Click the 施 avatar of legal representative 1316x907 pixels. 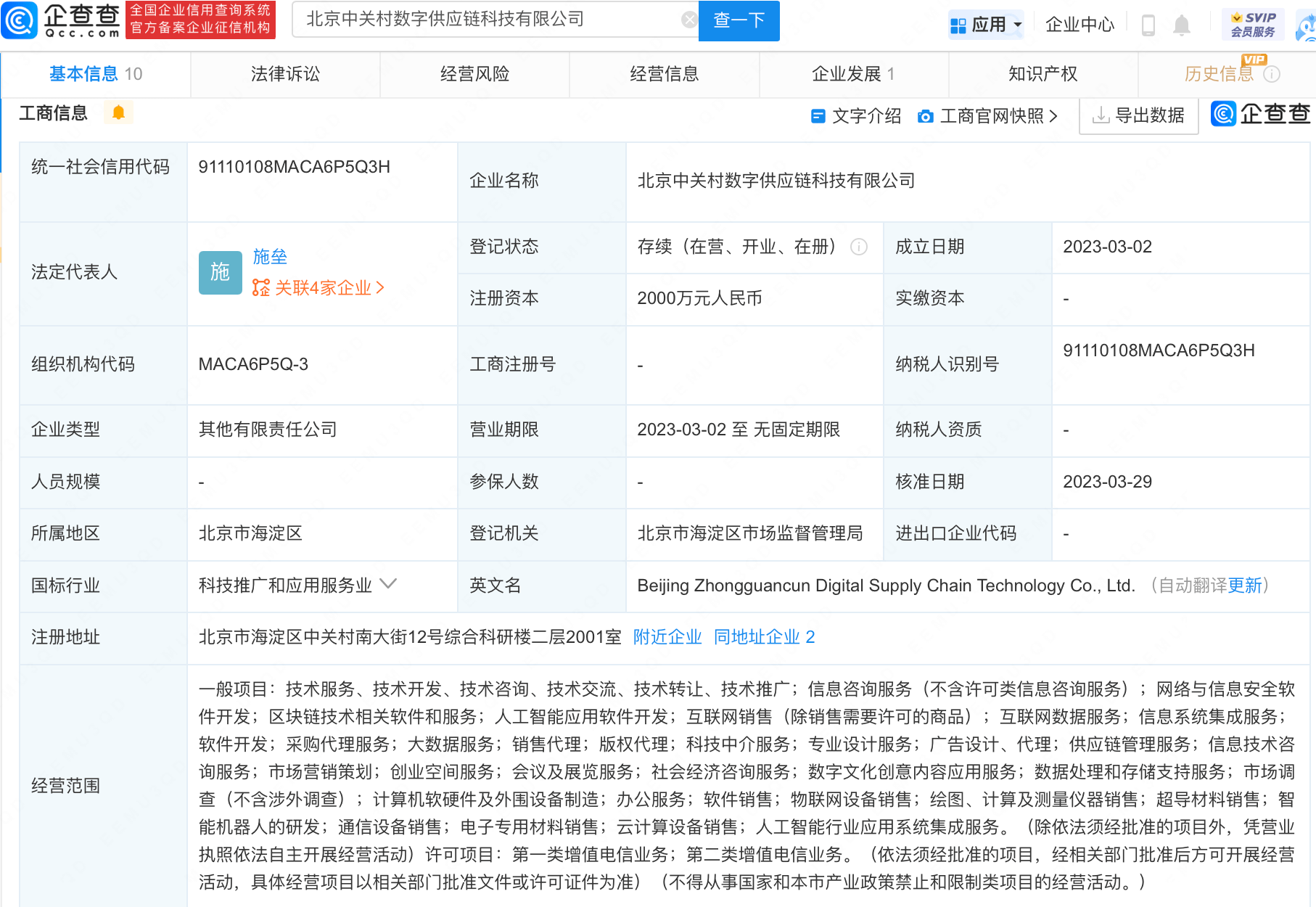coord(220,272)
